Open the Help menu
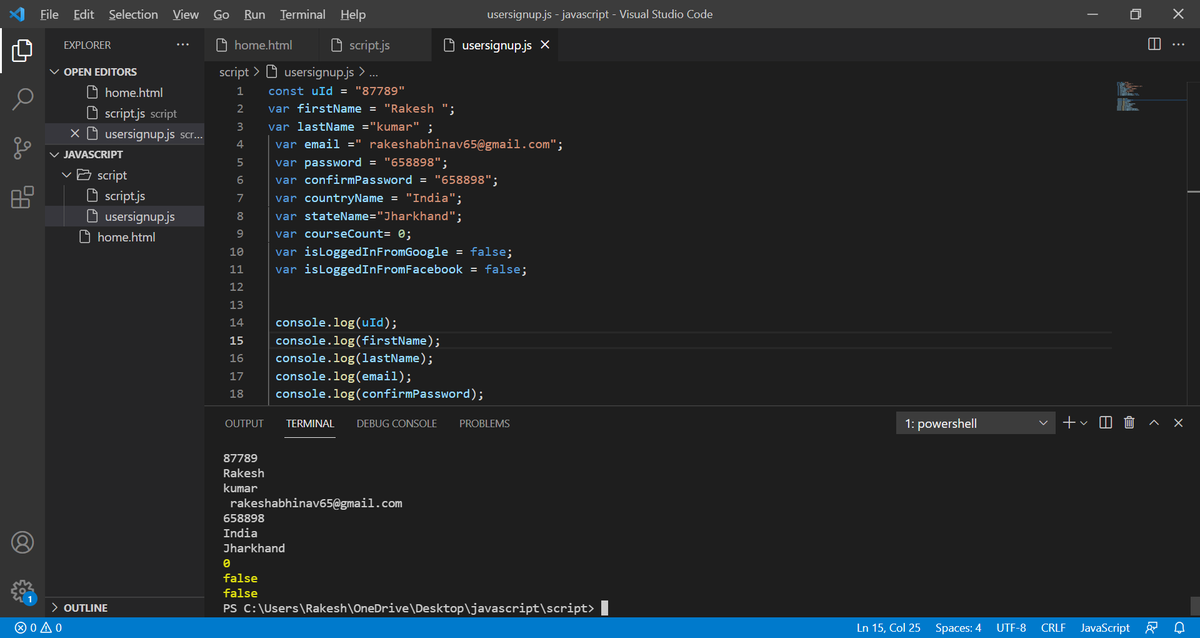This screenshot has height=638, width=1200. [353, 14]
